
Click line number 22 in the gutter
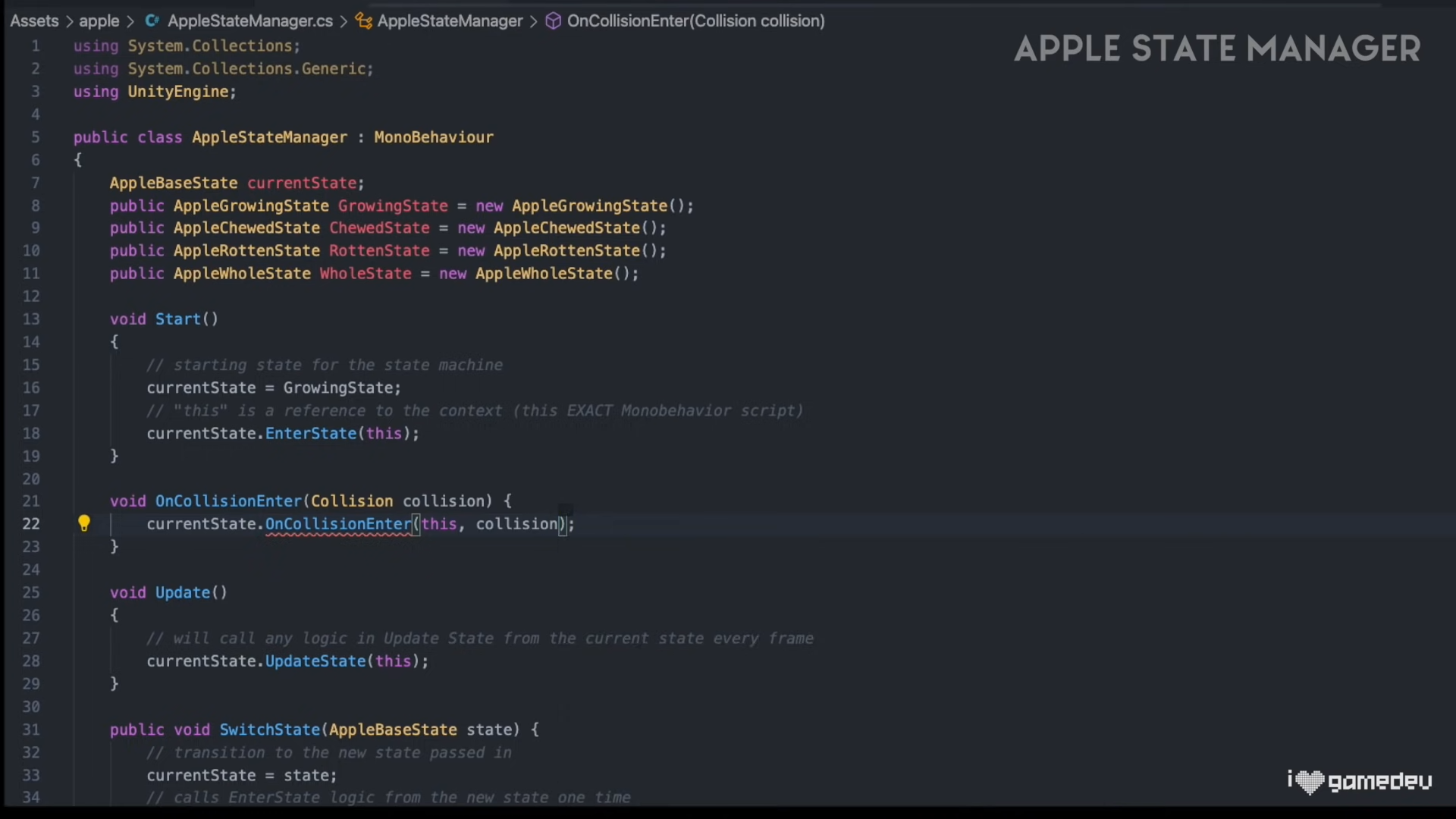pos(31,524)
